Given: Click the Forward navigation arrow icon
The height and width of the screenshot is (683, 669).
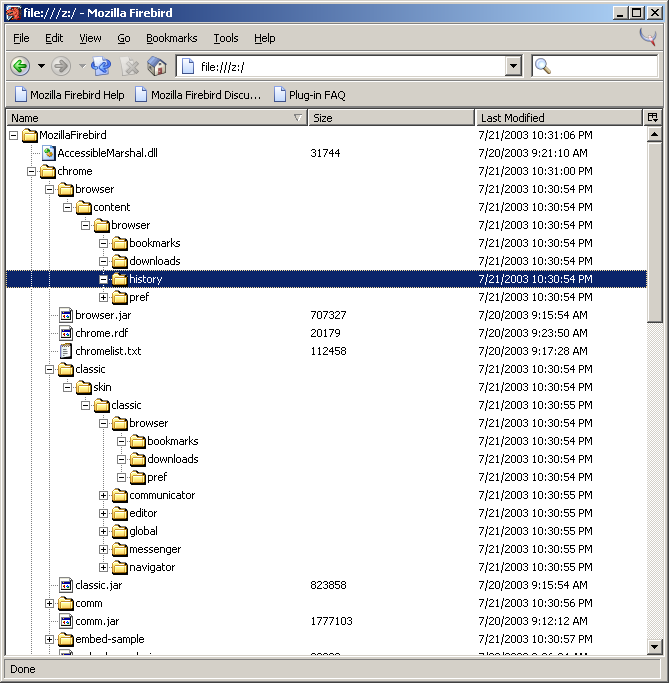Looking at the screenshot, I should pos(61,66).
